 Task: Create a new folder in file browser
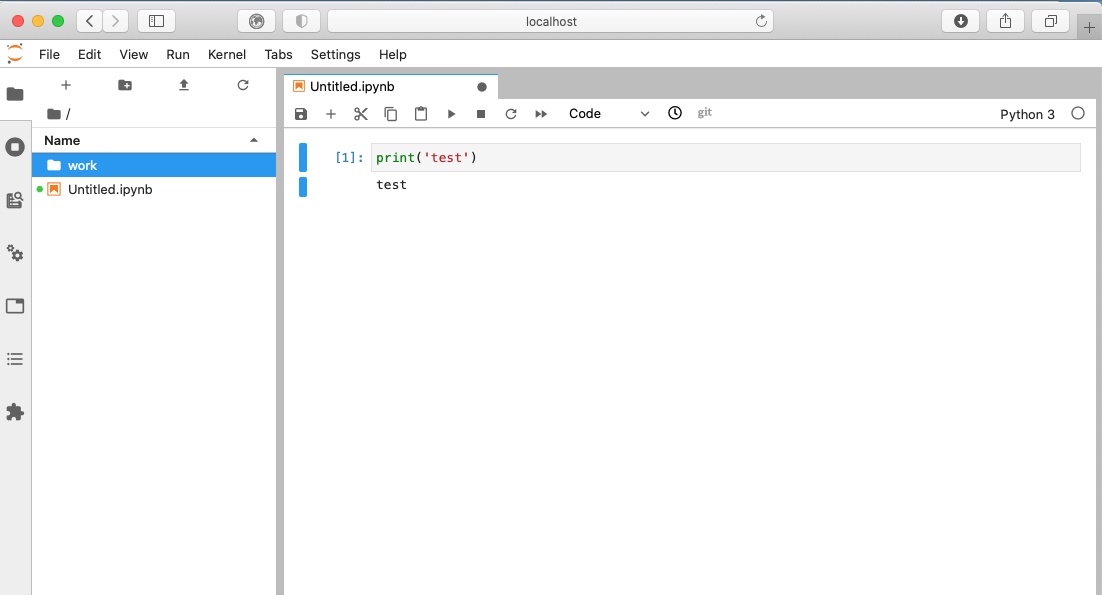[x=125, y=86]
